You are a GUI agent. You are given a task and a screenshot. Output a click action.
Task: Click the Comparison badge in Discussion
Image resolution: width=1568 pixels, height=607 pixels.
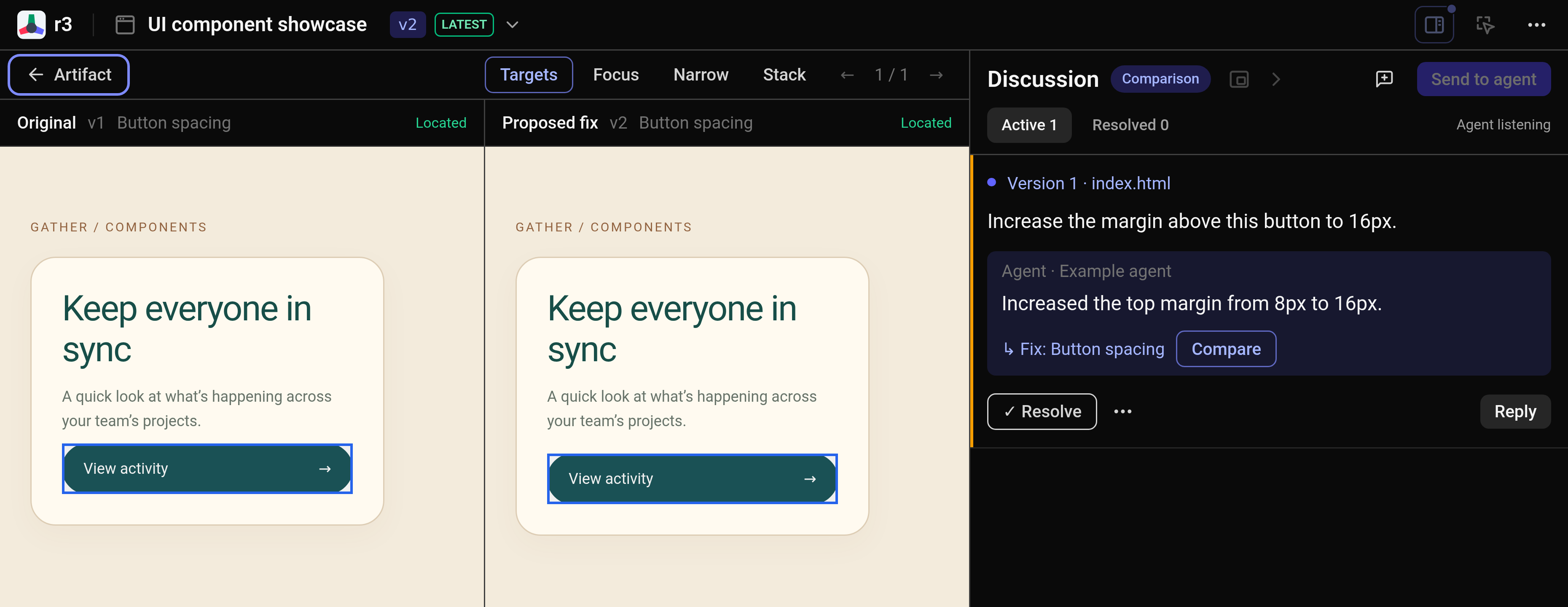(1160, 79)
